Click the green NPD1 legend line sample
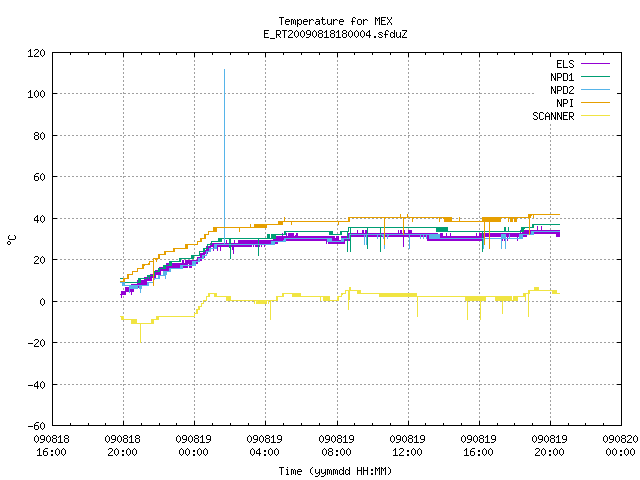Viewport: 640px width, 480px height. [x=595, y=76]
